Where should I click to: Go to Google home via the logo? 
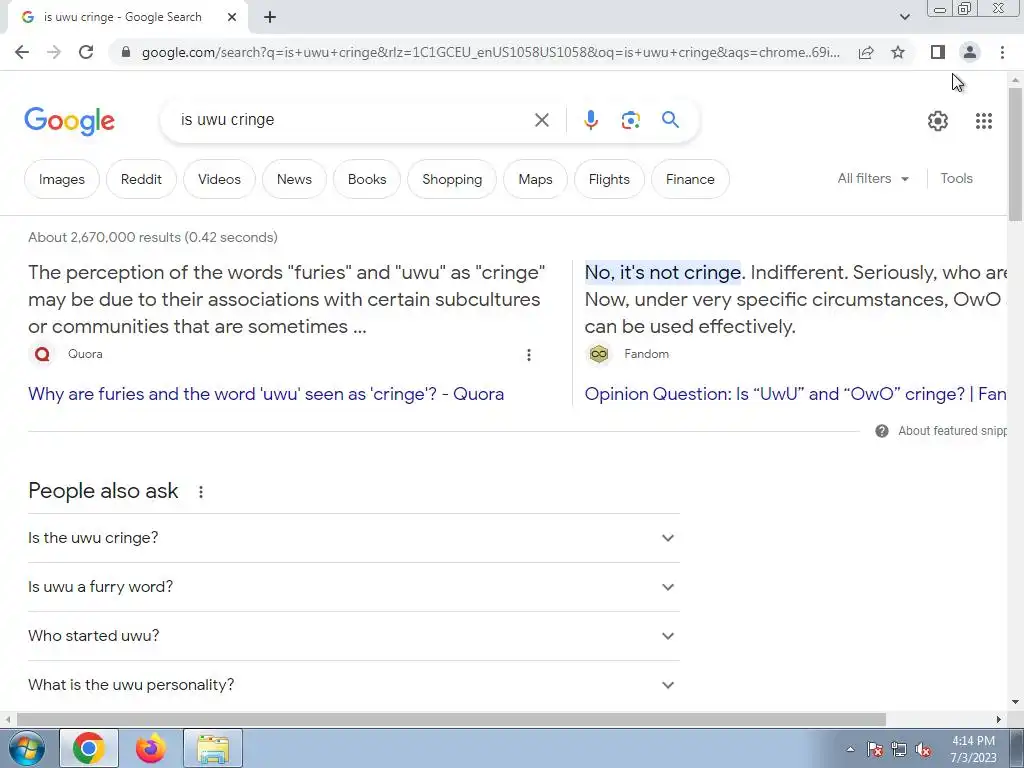click(x=69, y=121)
